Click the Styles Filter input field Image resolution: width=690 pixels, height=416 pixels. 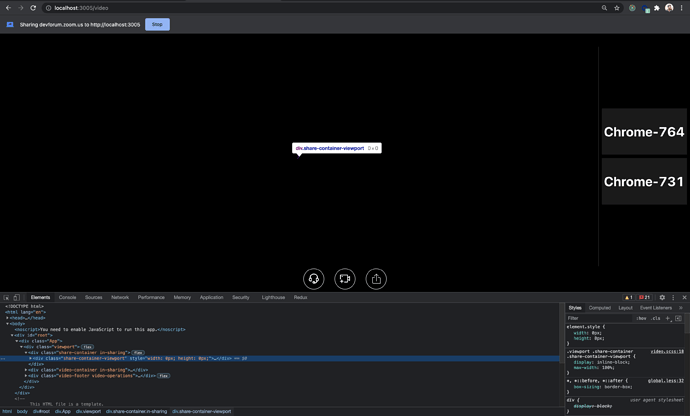(599, 318)
